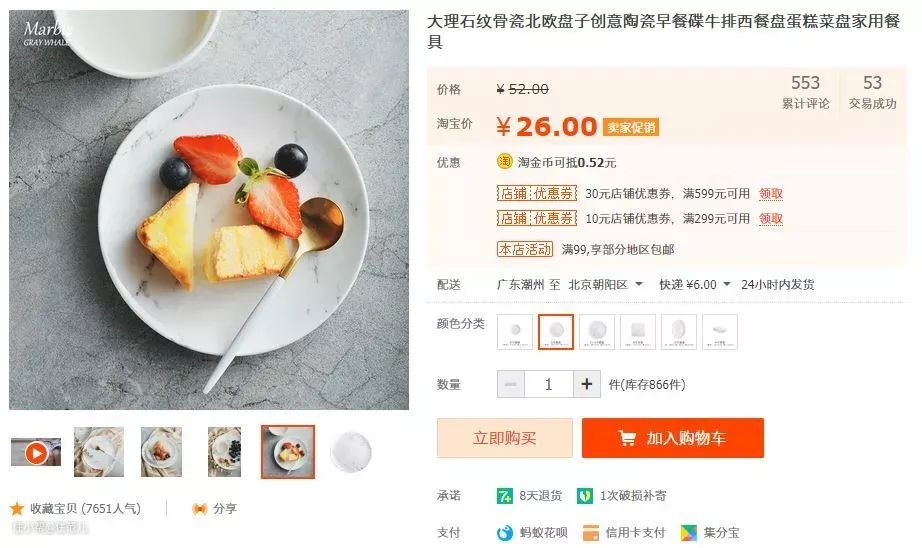922x548 pixels.
Task: Click the Ant Huabei payment icon
Action: (x=505, y=533)
